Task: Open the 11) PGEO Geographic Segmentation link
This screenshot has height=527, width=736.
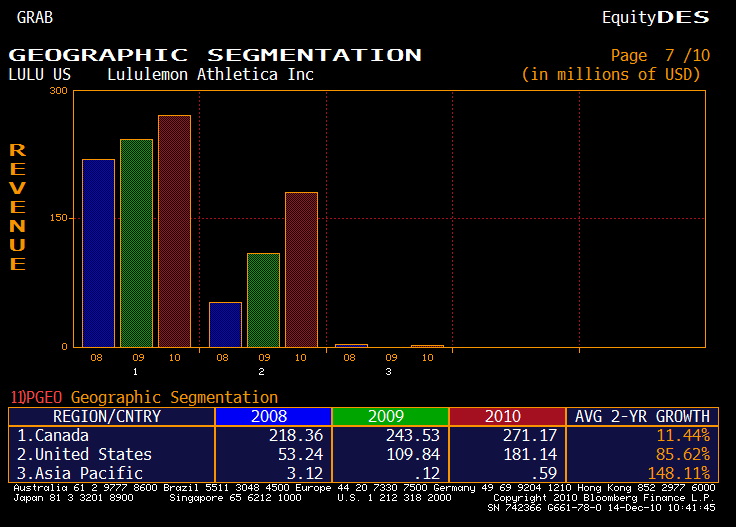Action: coord(144,397)
